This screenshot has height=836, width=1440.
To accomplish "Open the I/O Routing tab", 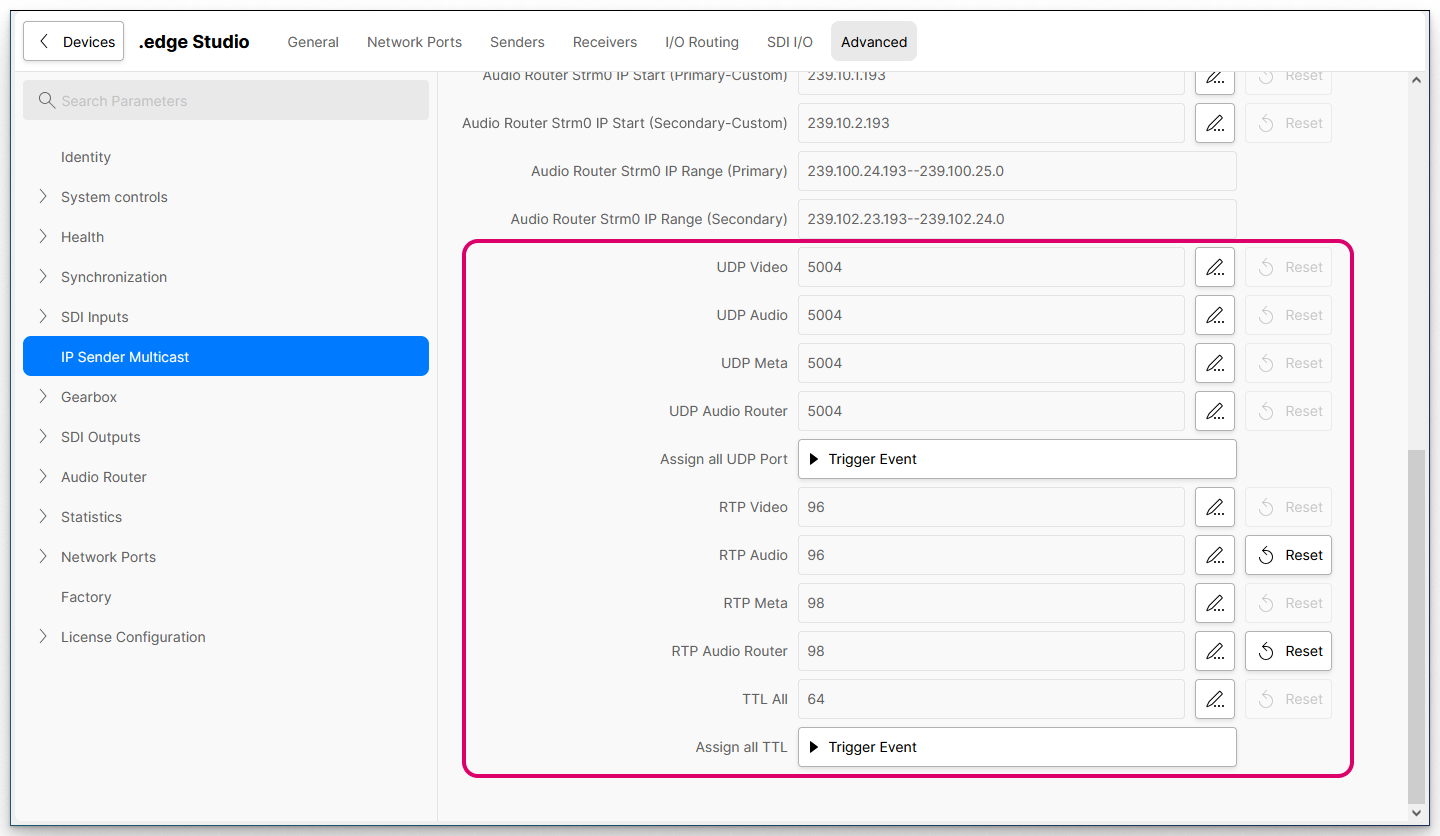I will click(701, 42).
